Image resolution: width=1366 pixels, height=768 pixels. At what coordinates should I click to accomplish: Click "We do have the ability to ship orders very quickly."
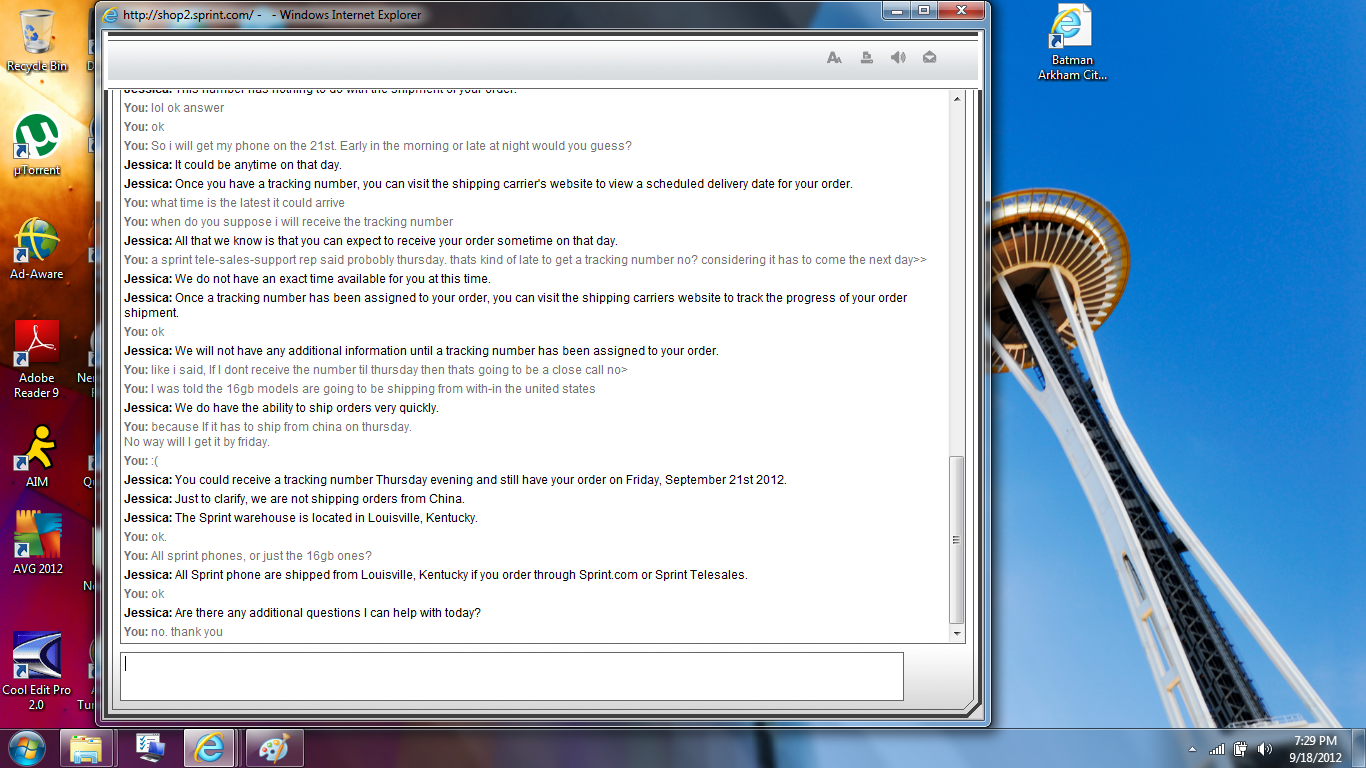307,408
